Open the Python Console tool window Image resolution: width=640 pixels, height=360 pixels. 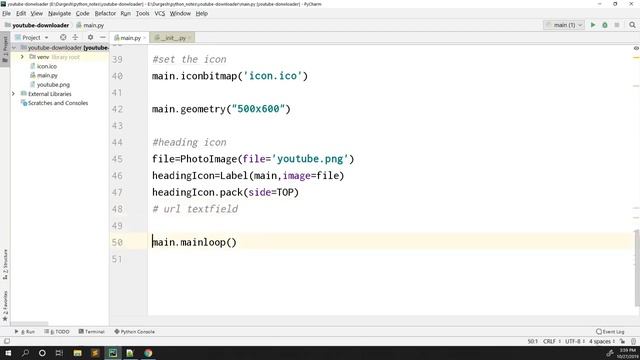point(134,332)
